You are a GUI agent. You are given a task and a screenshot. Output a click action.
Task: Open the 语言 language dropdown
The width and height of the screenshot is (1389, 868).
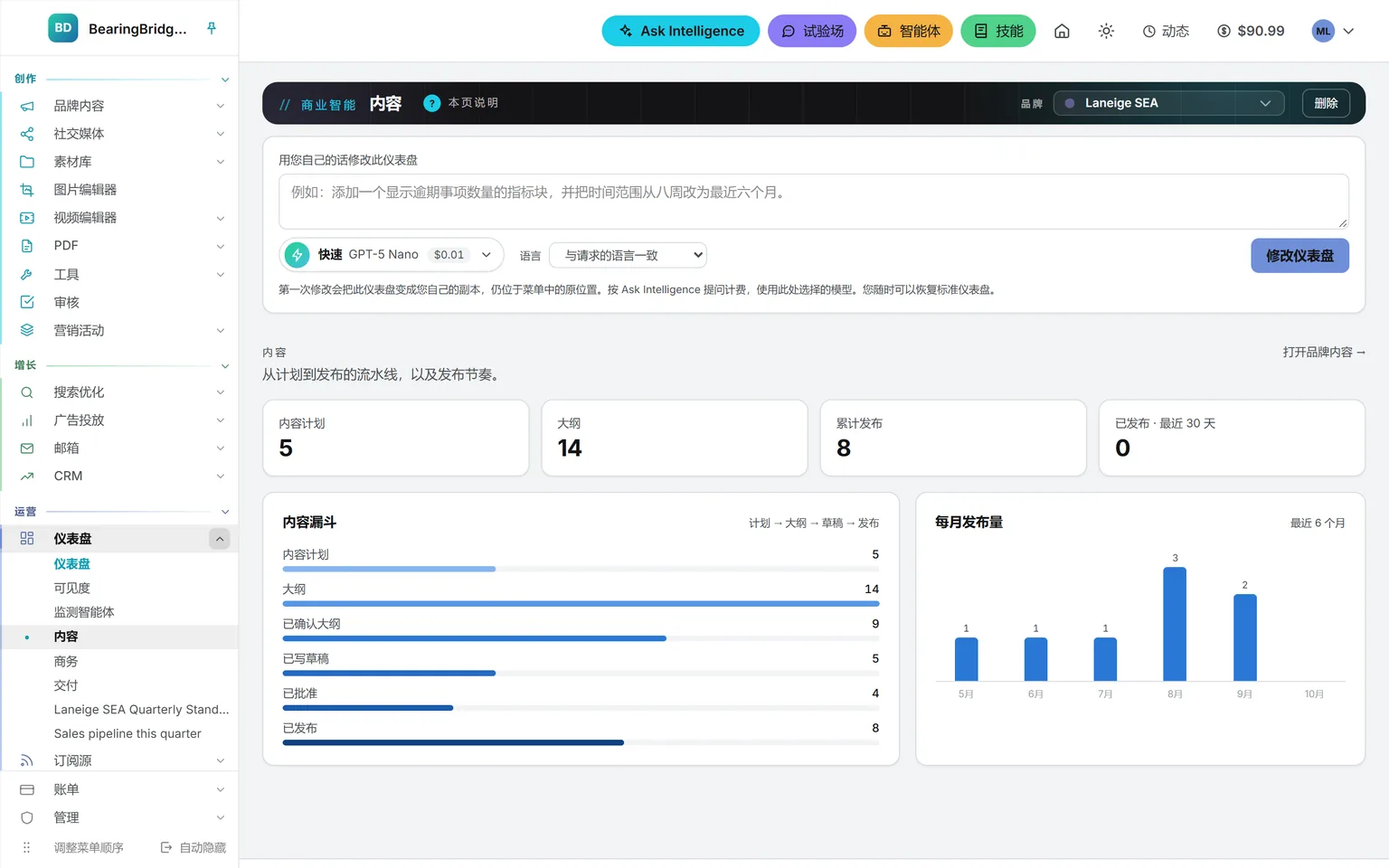point(628,255)
